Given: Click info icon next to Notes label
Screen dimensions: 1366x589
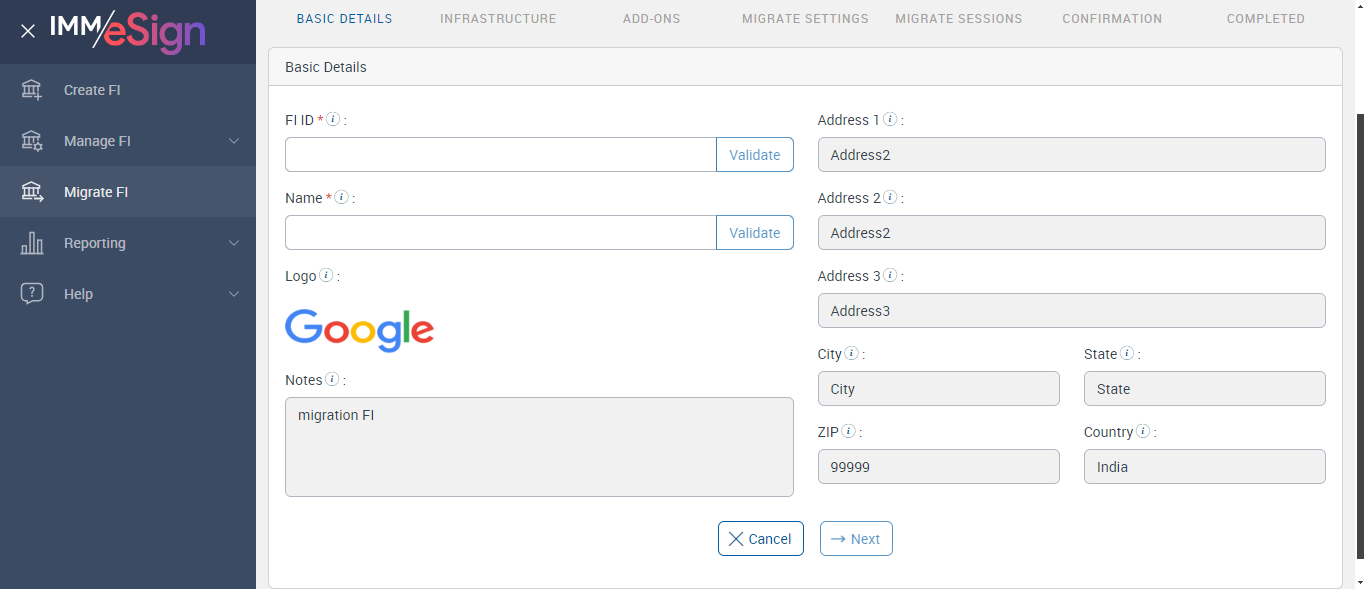Looking at the screenshot, I should [332, 379].
